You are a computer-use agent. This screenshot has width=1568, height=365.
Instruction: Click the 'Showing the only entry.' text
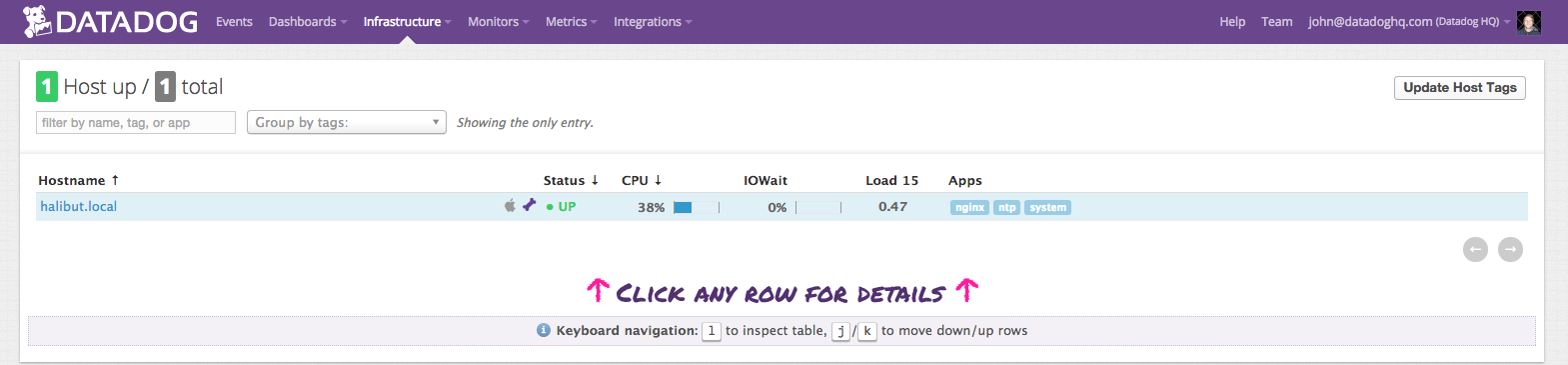click(x=525, y=123)
